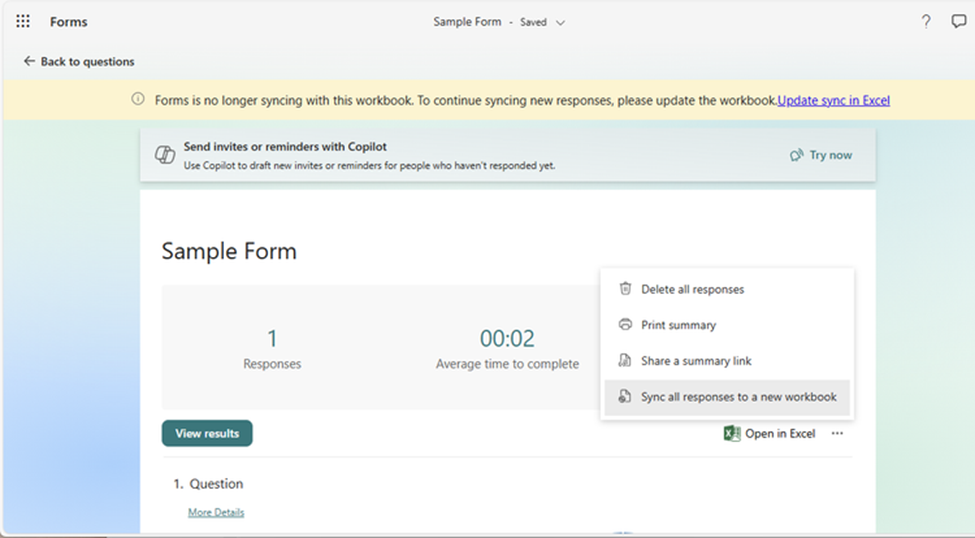
Task: Click the printer icon beside Print summary
Action: tap(625, 325)
